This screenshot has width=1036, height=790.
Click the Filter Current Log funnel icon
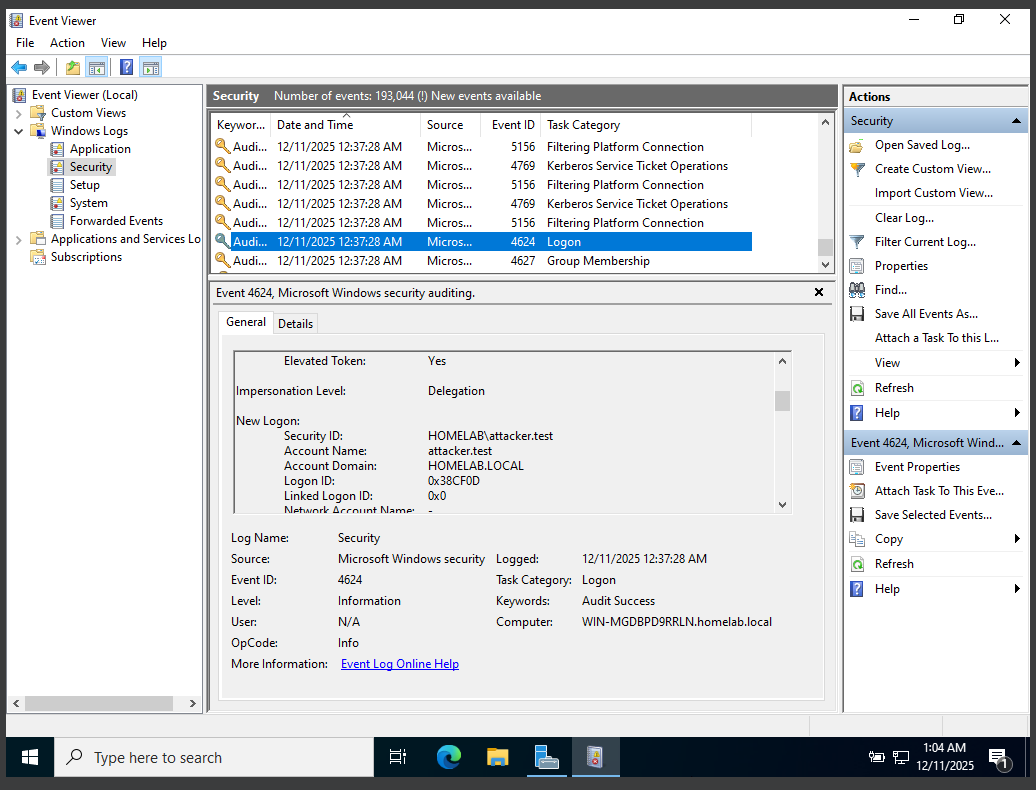(x=857, y=242)
